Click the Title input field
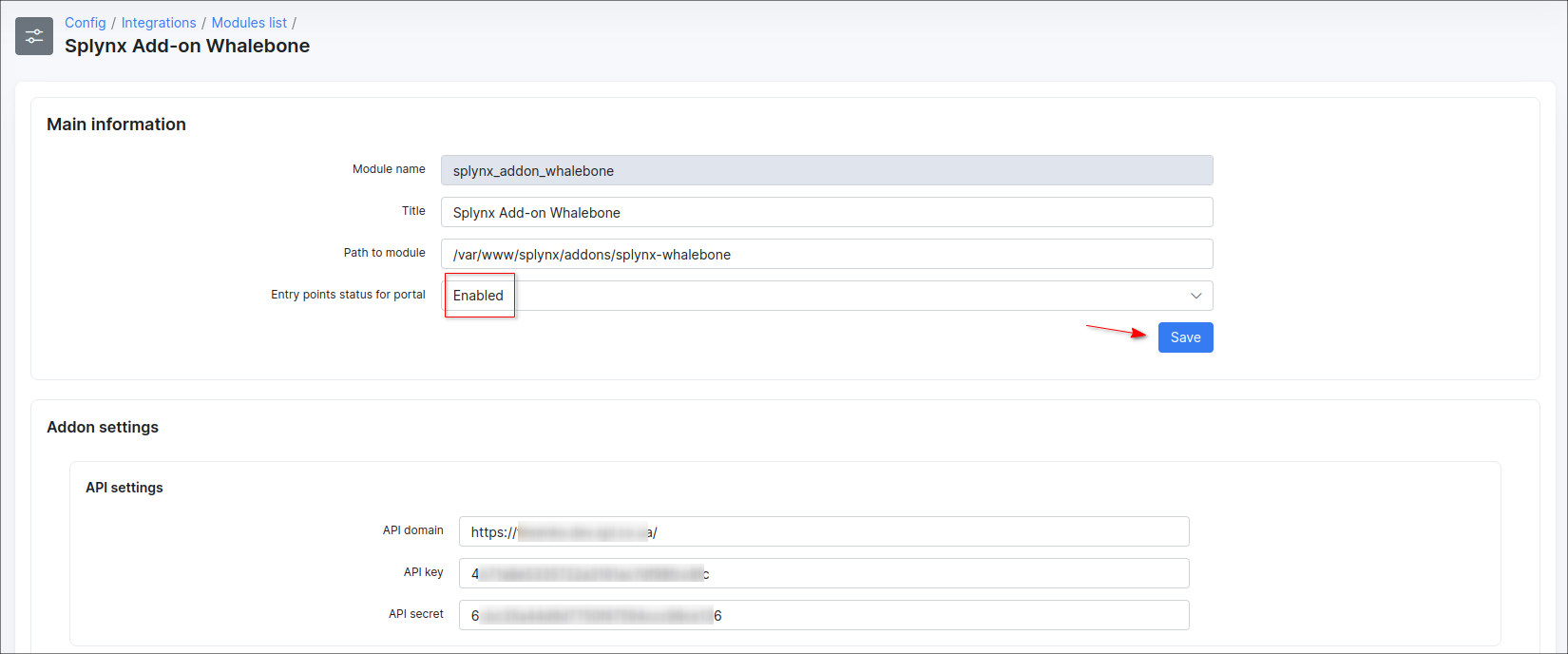The width and height of the screenshot is (1568, 654). point(825,212)
